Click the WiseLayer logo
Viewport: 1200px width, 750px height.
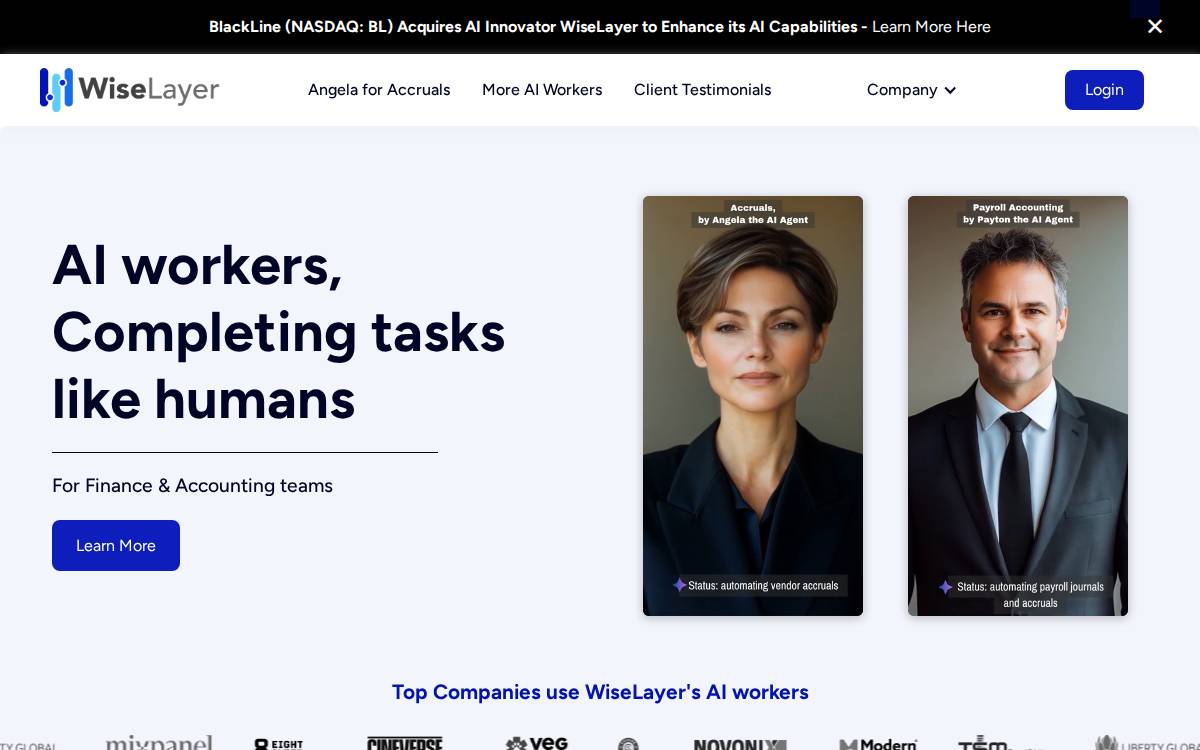(129, 89)
